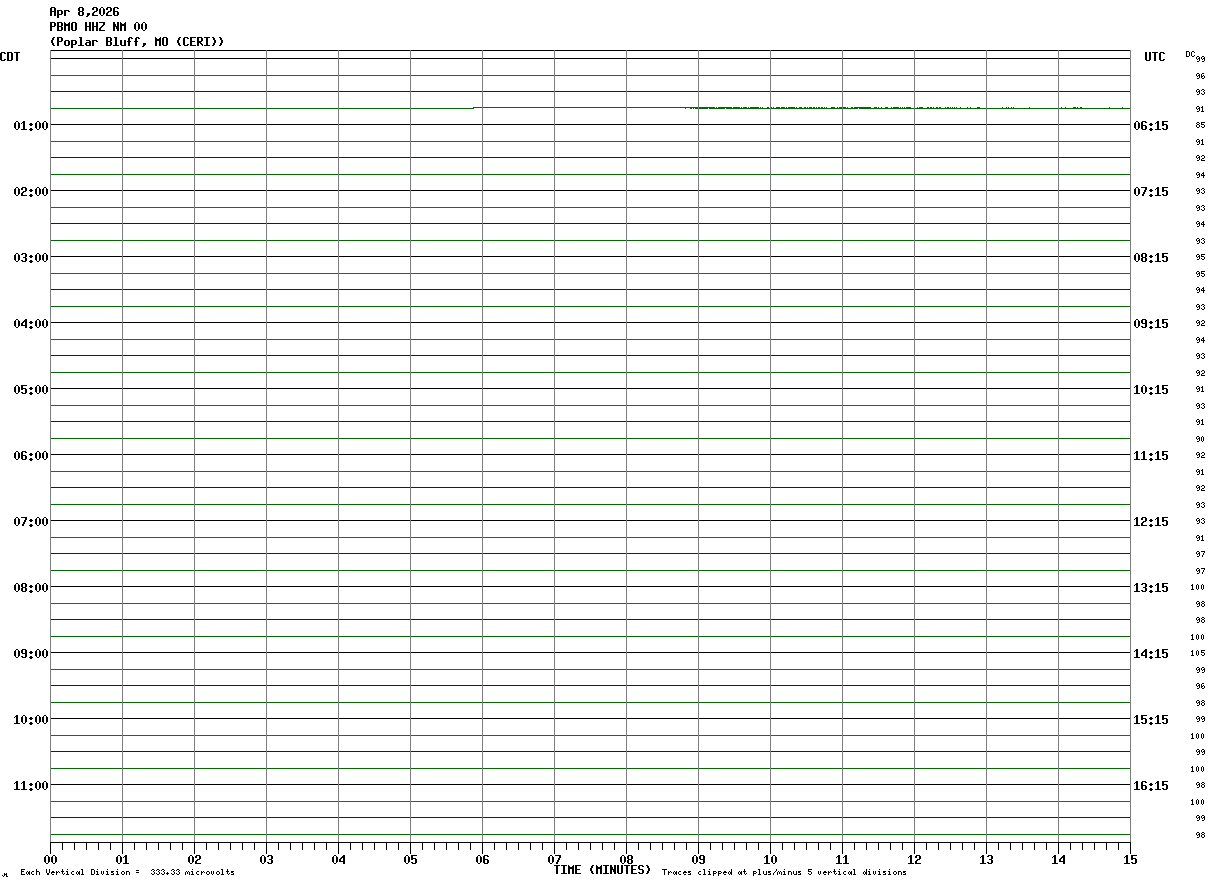The width and height of the screenshot is (1210, 886).
Task: Click the 14:15 UTC time label
Action: (x=1151, y=654)
